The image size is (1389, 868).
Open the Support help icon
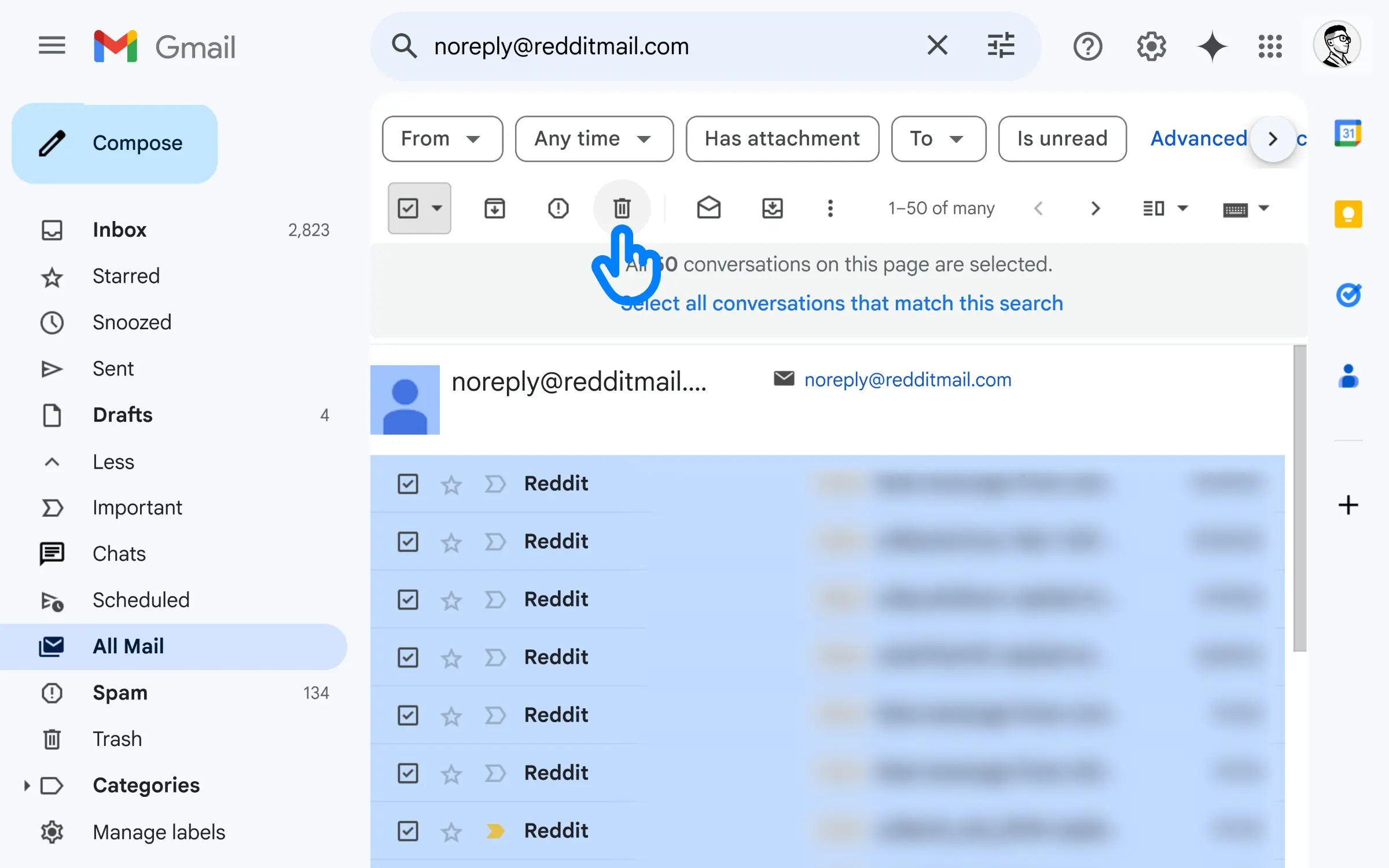pos(1088,46)
